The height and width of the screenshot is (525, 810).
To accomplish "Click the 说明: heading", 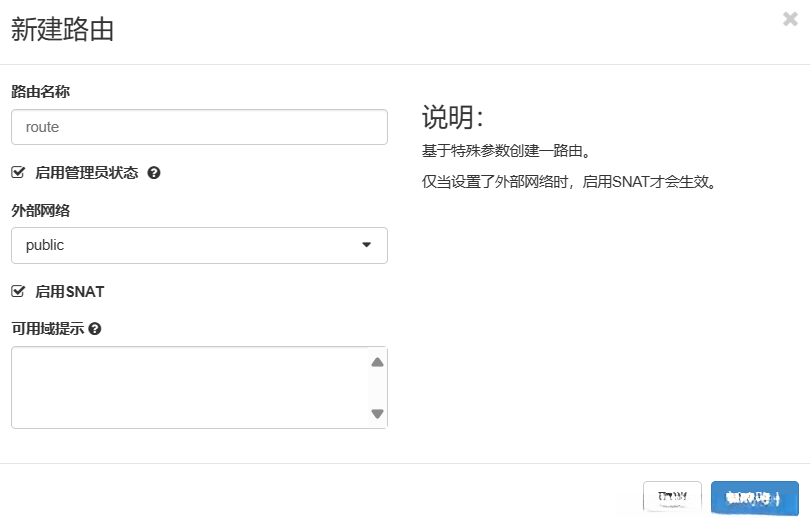I will [452, 117].
